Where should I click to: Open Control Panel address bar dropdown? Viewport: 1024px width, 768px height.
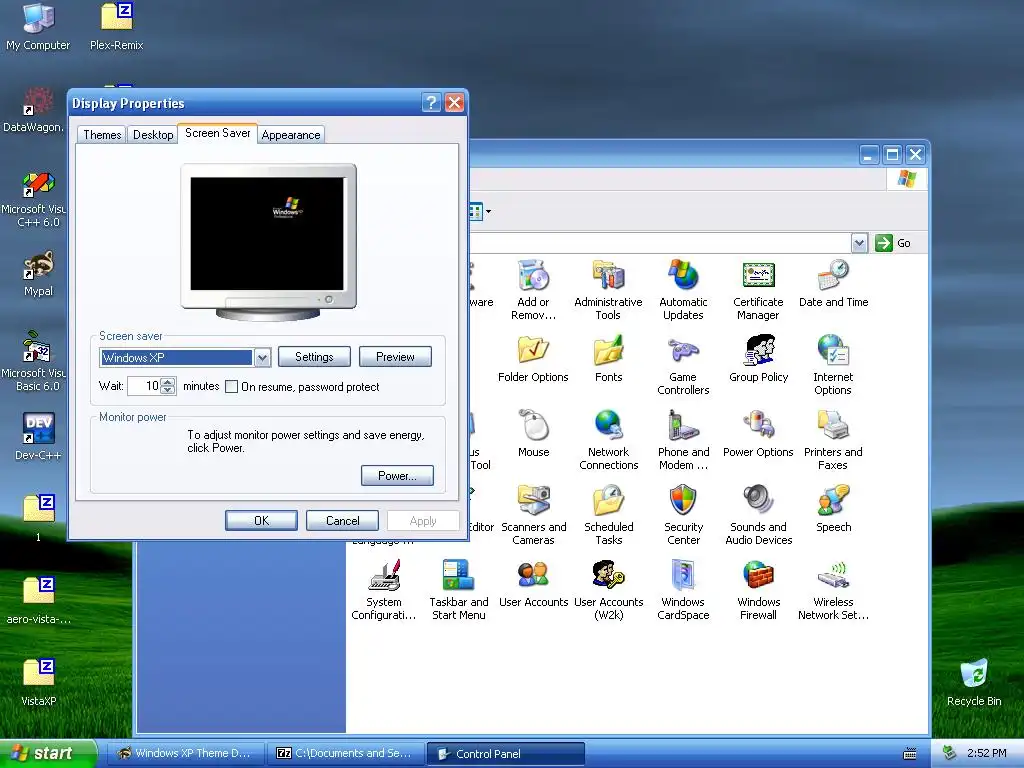click(859, 243)
